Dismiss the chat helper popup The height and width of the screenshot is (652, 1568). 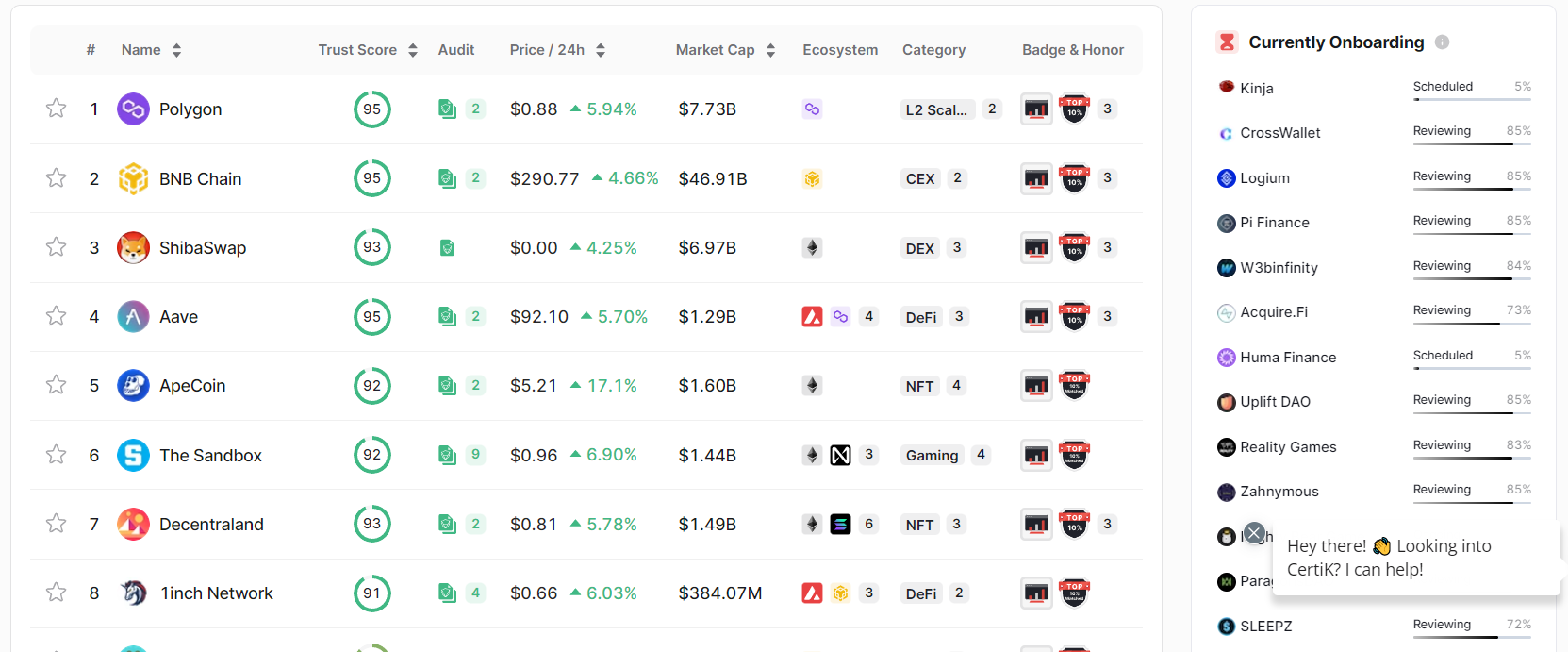[x=1254, y=533]
